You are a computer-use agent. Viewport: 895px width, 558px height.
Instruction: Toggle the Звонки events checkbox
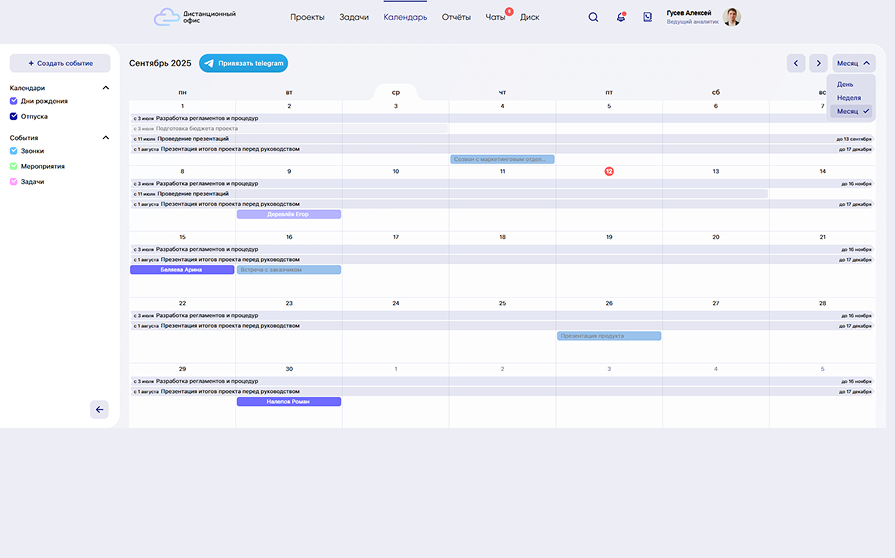tap(14, 151)
